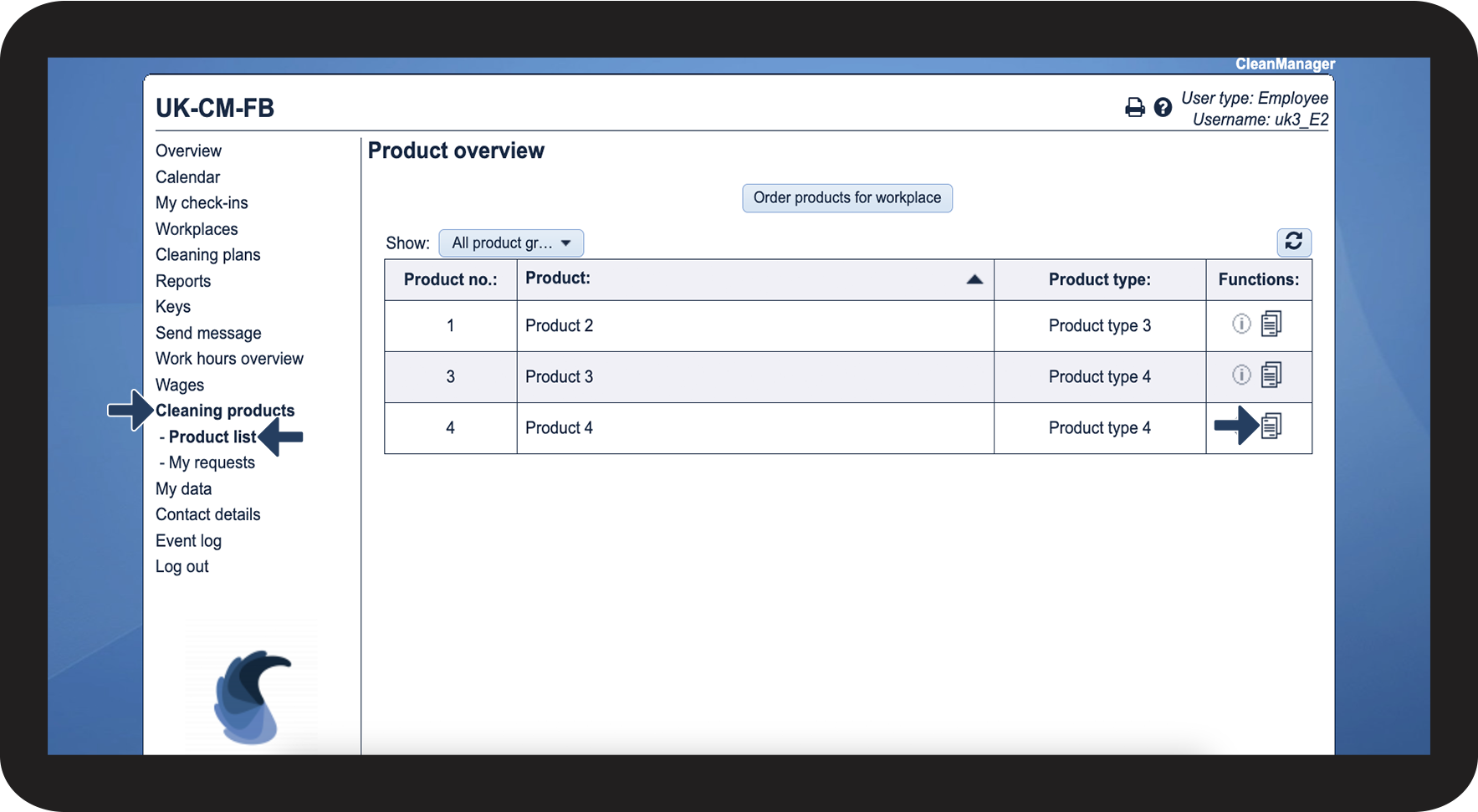Show info for Product 3
Viewport: 1478px width, 812px height.
point(1241,375)
